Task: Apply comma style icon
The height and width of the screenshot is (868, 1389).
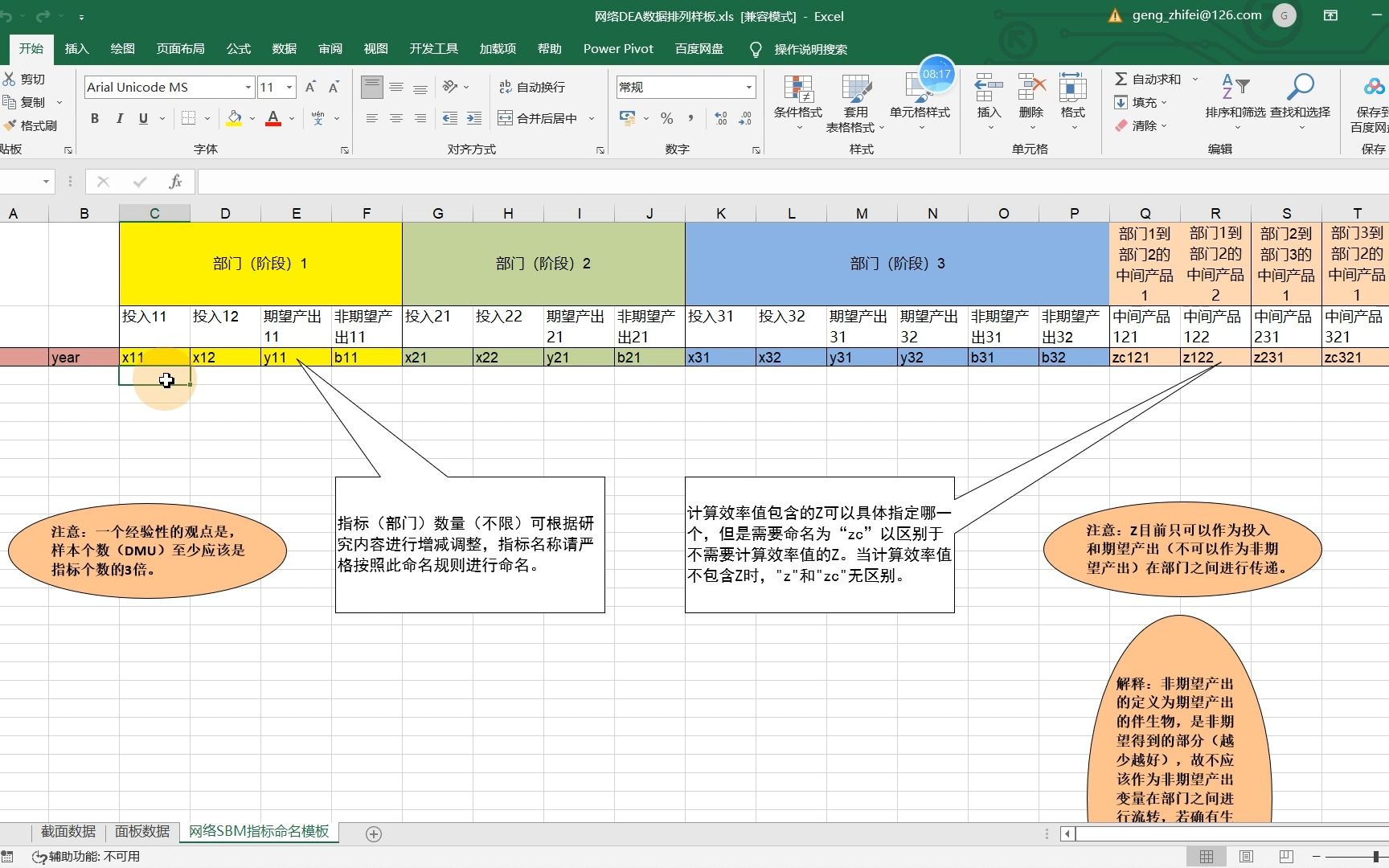Action: 690,118
